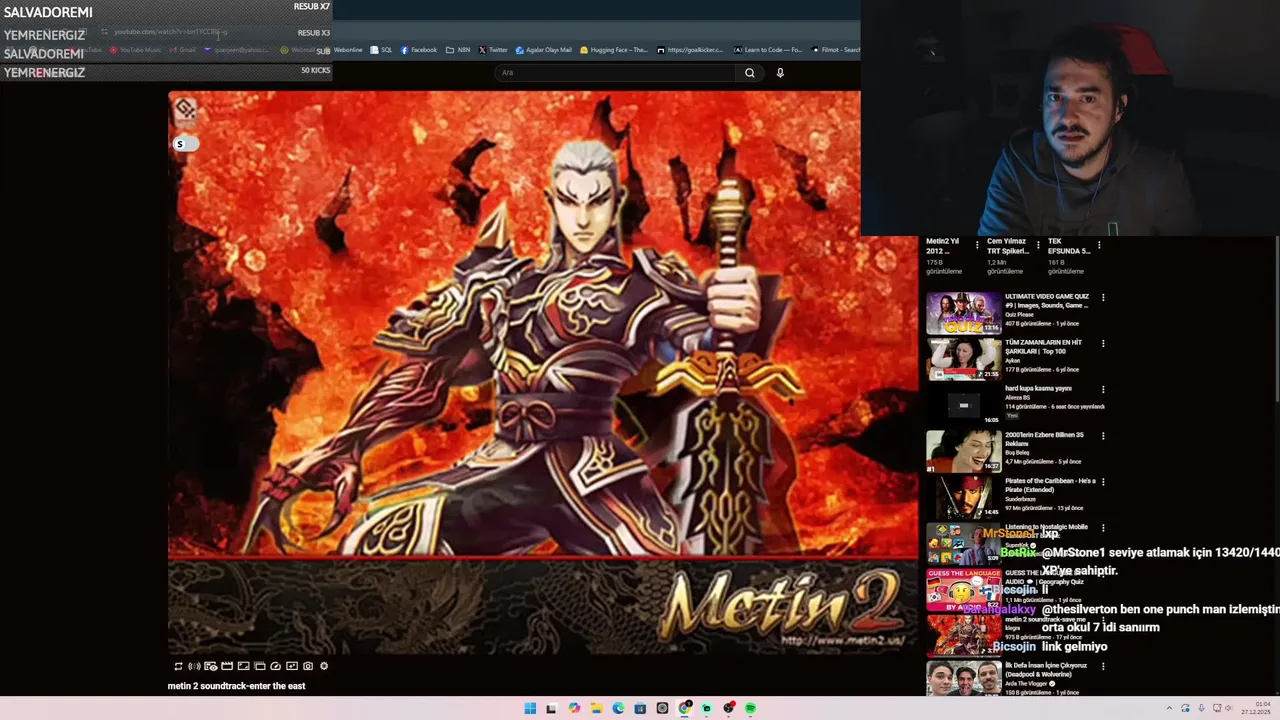
Task: Open more options for Ultimate Video Game Quiz
Action: pyautogui.click(x=1103, y=297)
